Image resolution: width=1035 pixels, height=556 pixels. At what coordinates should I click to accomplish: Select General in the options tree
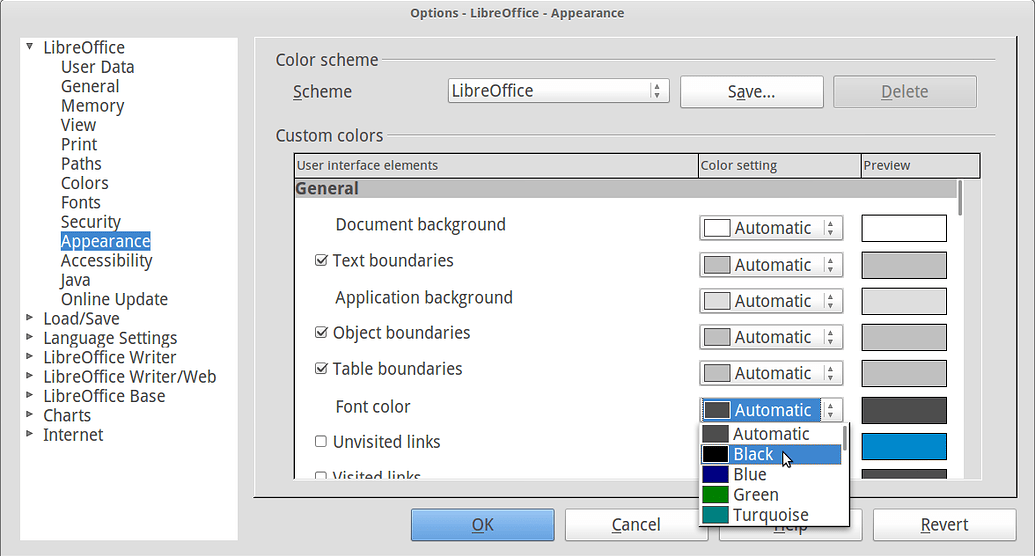(x=90, y=87)
